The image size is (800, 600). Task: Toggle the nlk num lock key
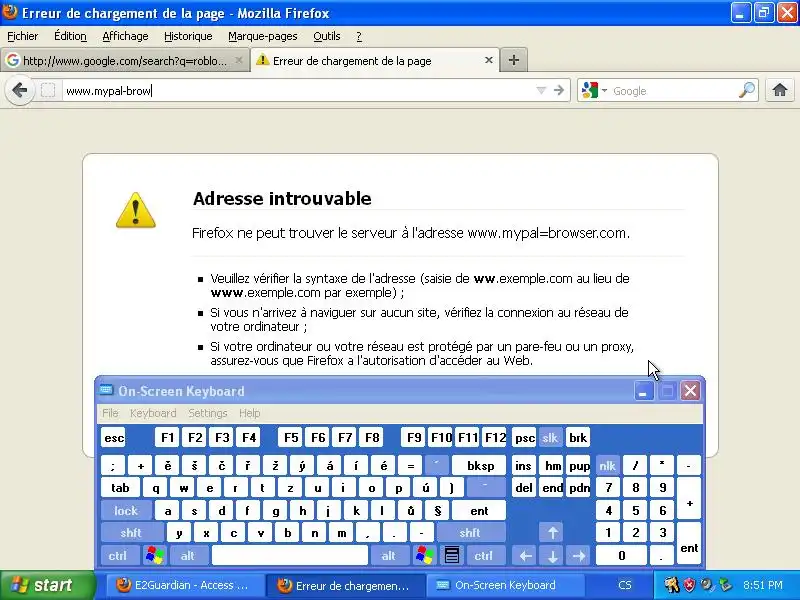pyautogui.click(x=608, y=465)
